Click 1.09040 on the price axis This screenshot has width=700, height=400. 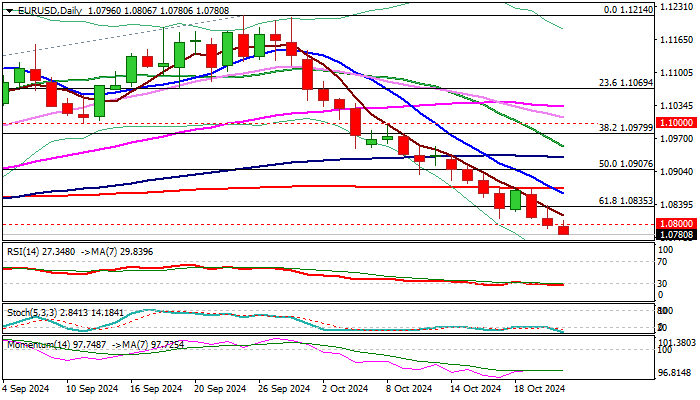[676, 172]
